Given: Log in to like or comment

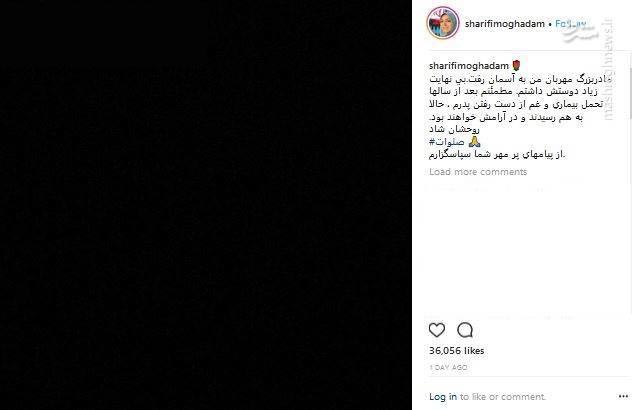Looking at the screenshot, I should (443, 397).
